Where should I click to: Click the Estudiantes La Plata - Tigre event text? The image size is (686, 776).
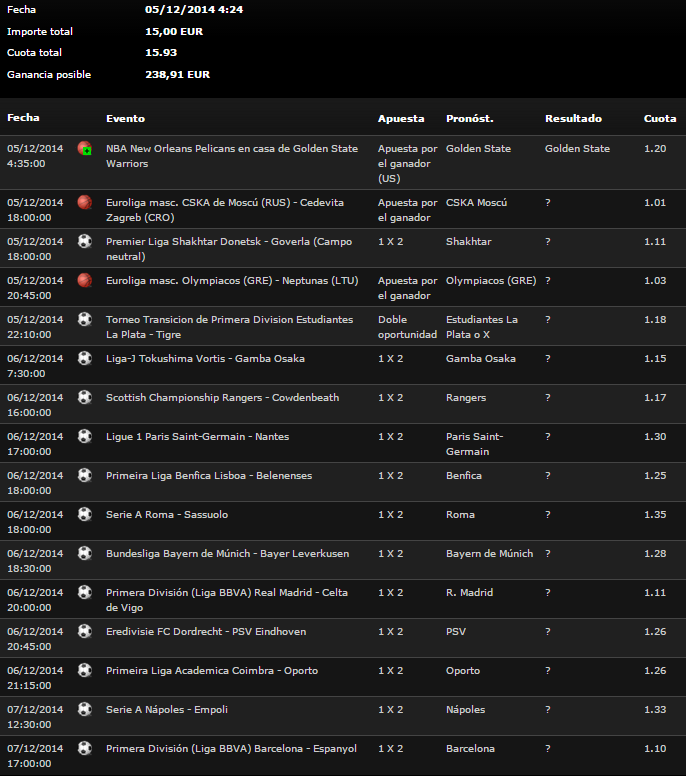[x=229, y=327]
